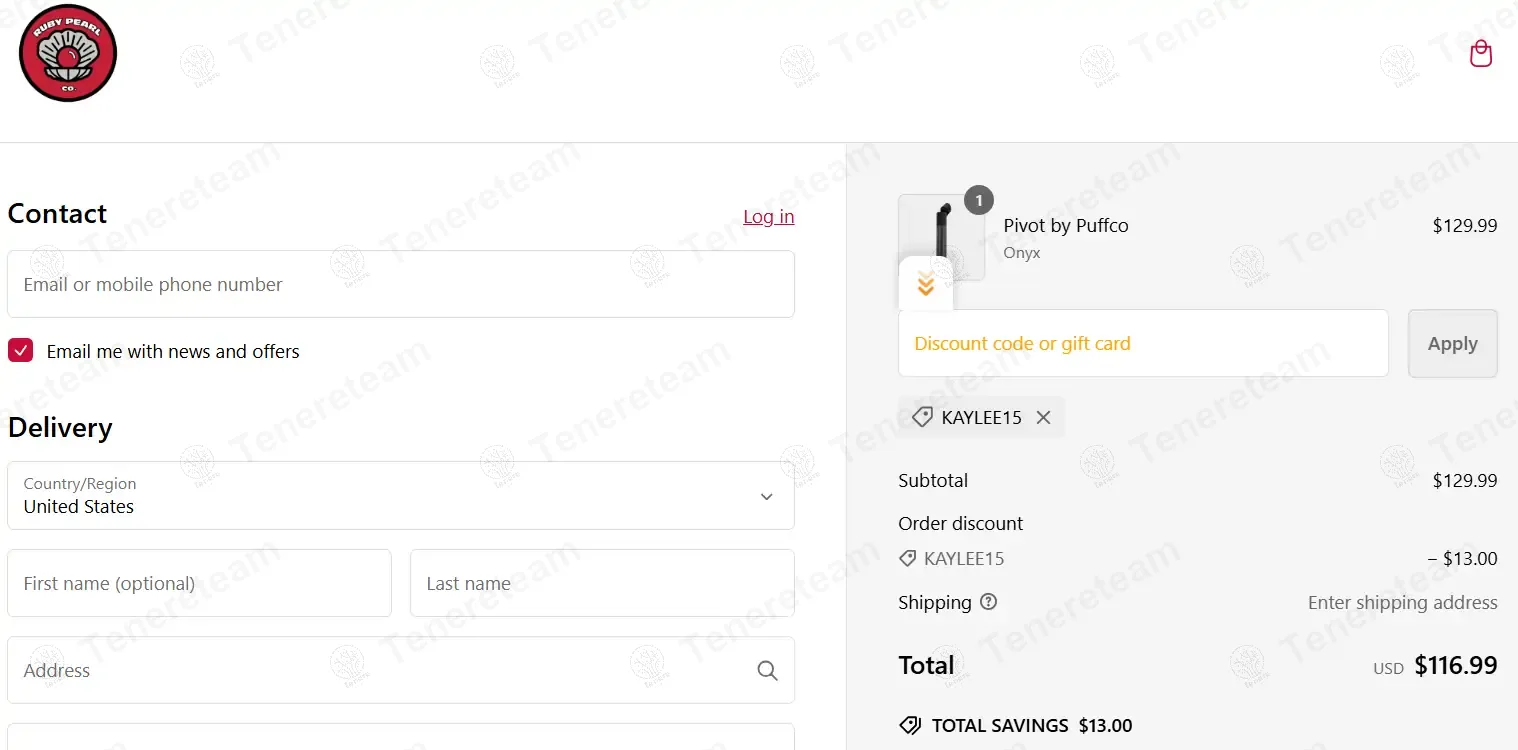Focus the Email or mobile phone field
This screenshot has width=1518, height=750.
(x=400, y=285)
